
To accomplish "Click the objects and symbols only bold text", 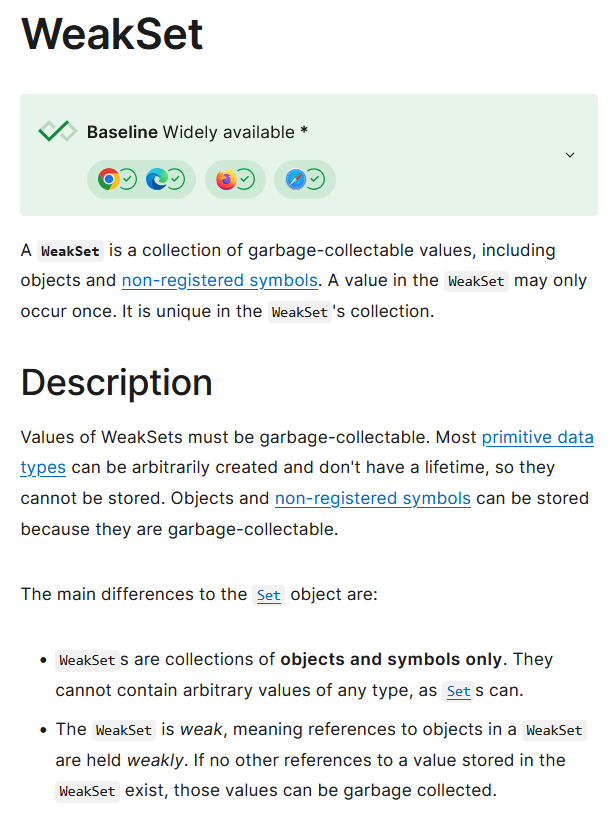I will (x=391, y=659).
